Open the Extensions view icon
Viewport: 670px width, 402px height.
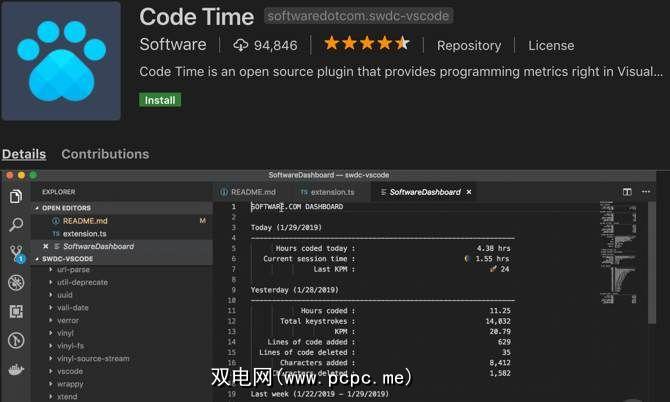tap(16, 311)
